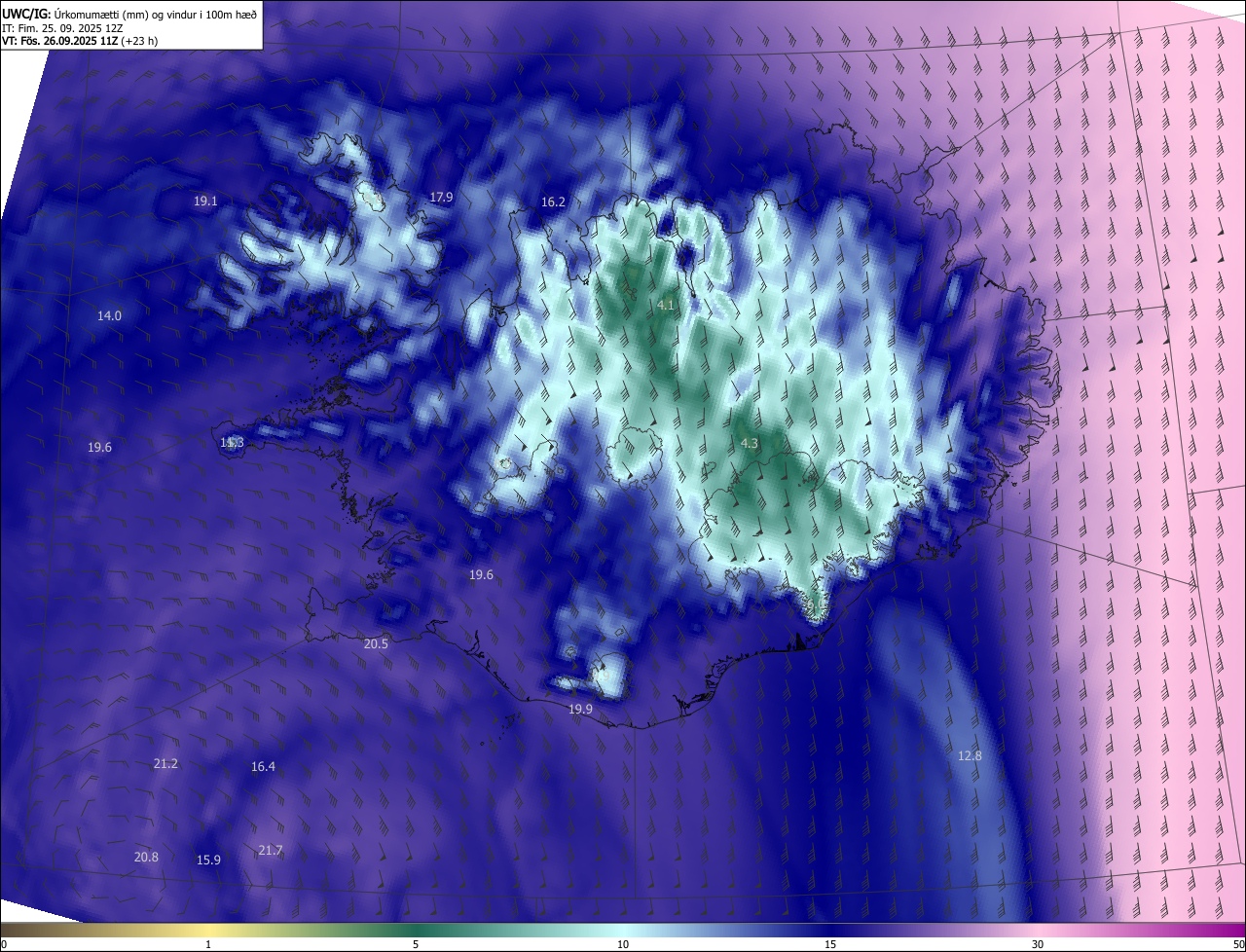Click the title 'UWC/IG: Úrkomumætti (mm) og vindur'

point(129,13)
